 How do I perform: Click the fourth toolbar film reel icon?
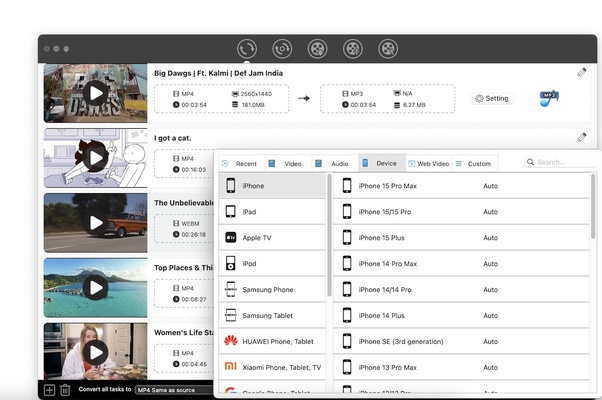[352, 49]
